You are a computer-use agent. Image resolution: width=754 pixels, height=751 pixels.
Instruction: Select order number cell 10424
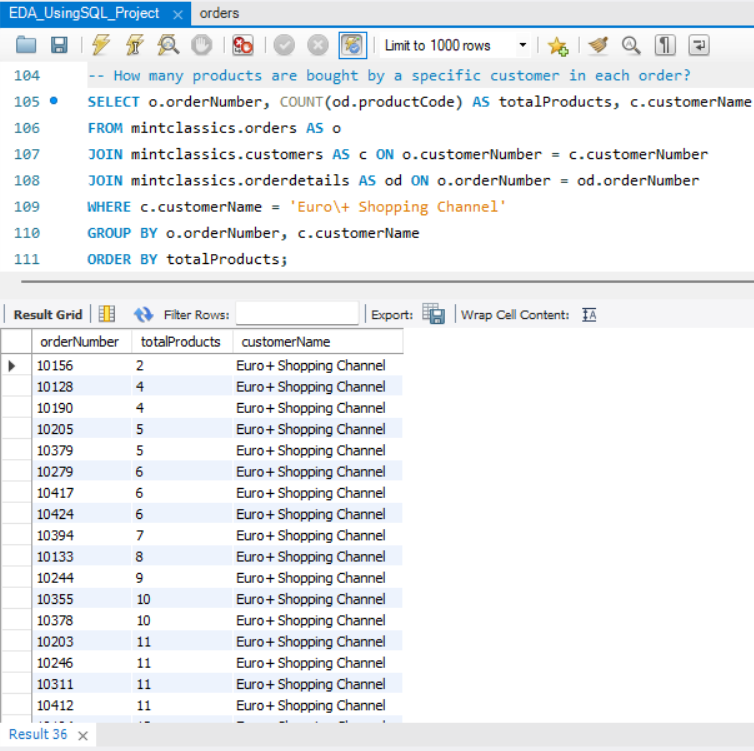82,514
